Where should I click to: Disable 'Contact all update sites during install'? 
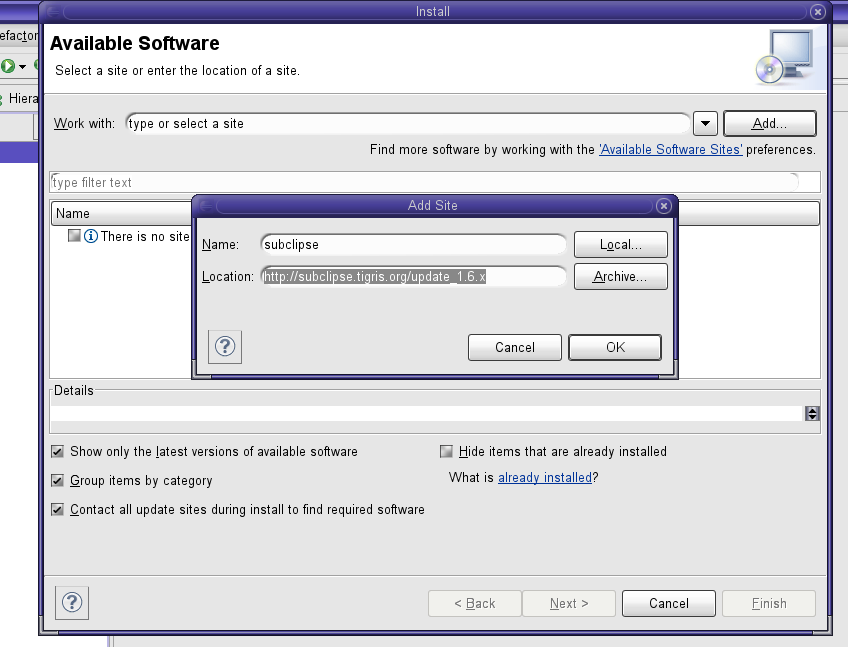click(58, 510)
